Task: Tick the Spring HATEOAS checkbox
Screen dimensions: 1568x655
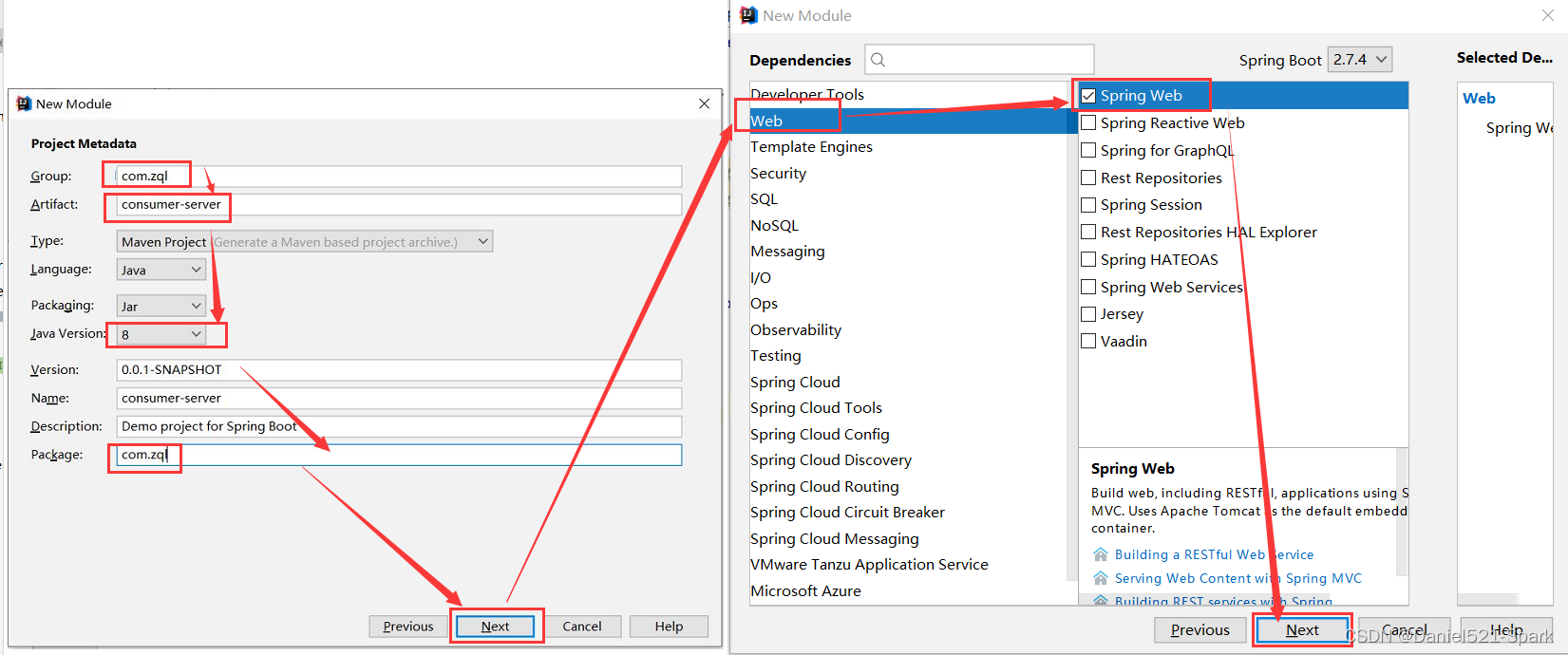Action: (x=1088, y=259)
